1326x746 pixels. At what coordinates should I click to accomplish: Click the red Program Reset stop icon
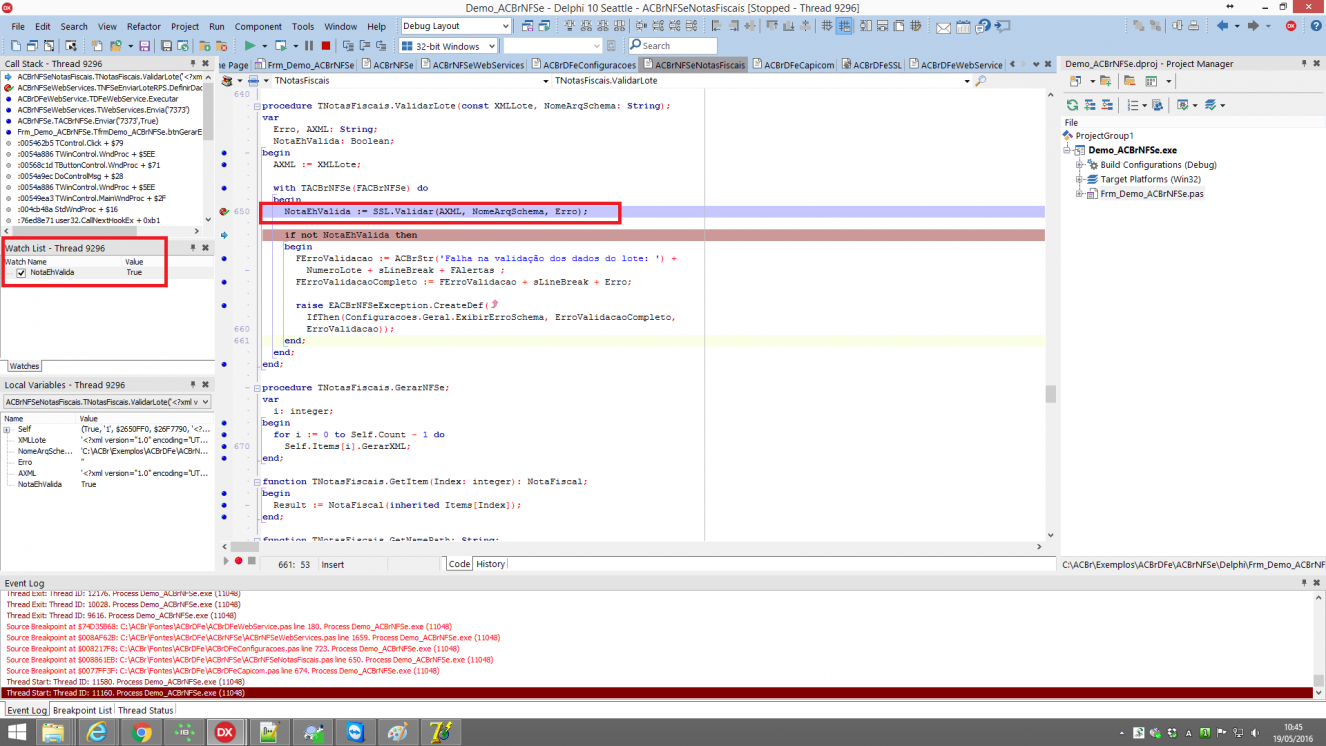pyautogui.click(x=326, y=46)
